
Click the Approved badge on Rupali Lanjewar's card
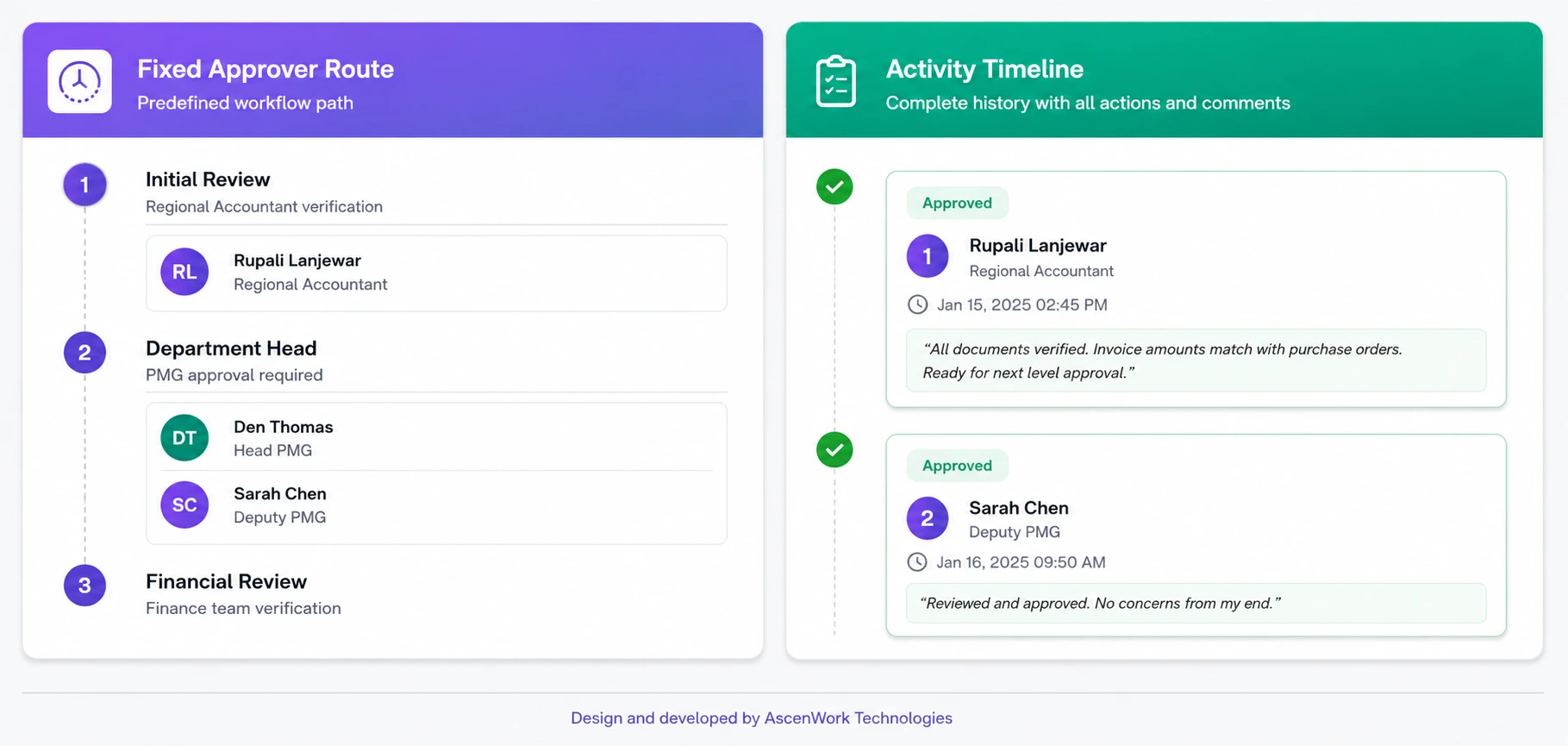tap(957, 203)
